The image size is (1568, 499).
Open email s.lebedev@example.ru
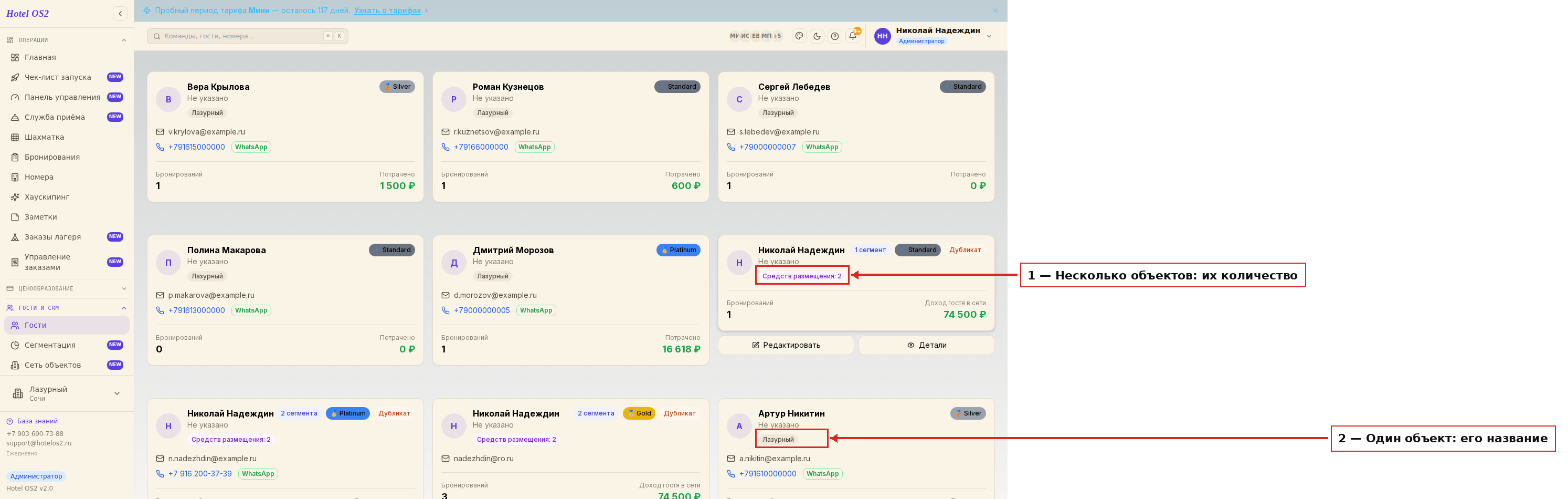779,132
